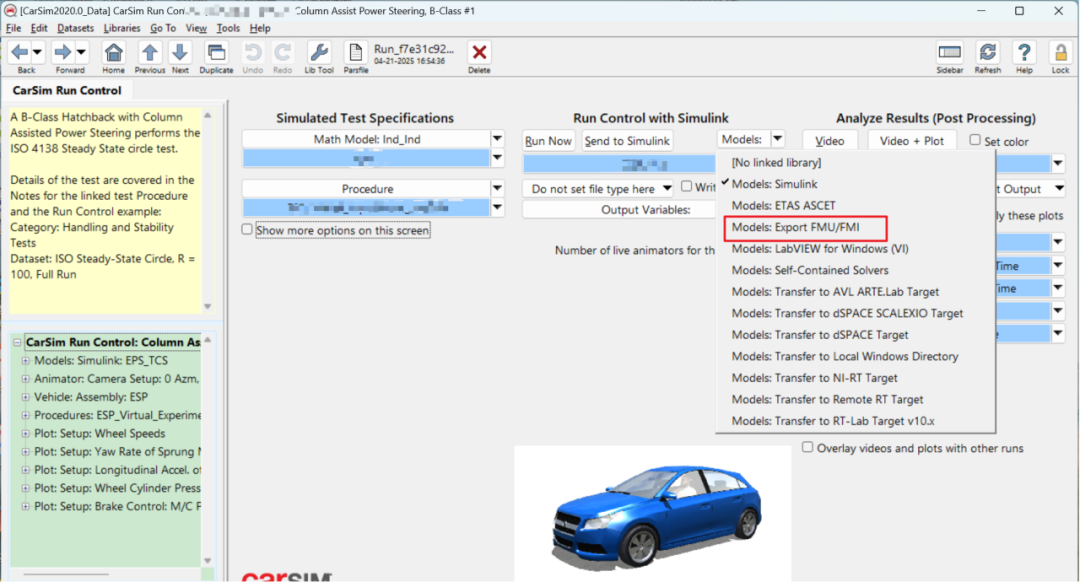Open Help question mark icon
1080x582 pixels.
1024,52
